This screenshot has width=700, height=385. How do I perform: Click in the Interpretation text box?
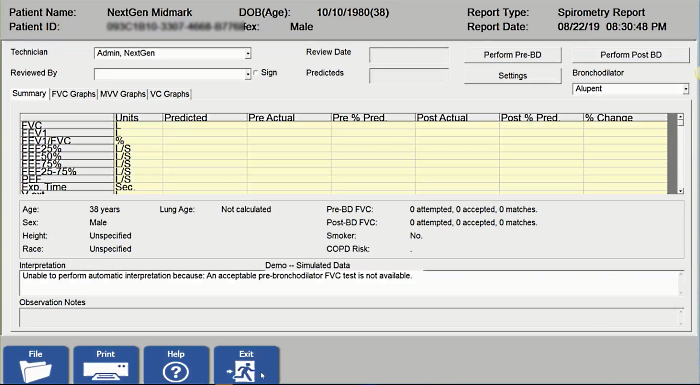(x=351, y=283)
